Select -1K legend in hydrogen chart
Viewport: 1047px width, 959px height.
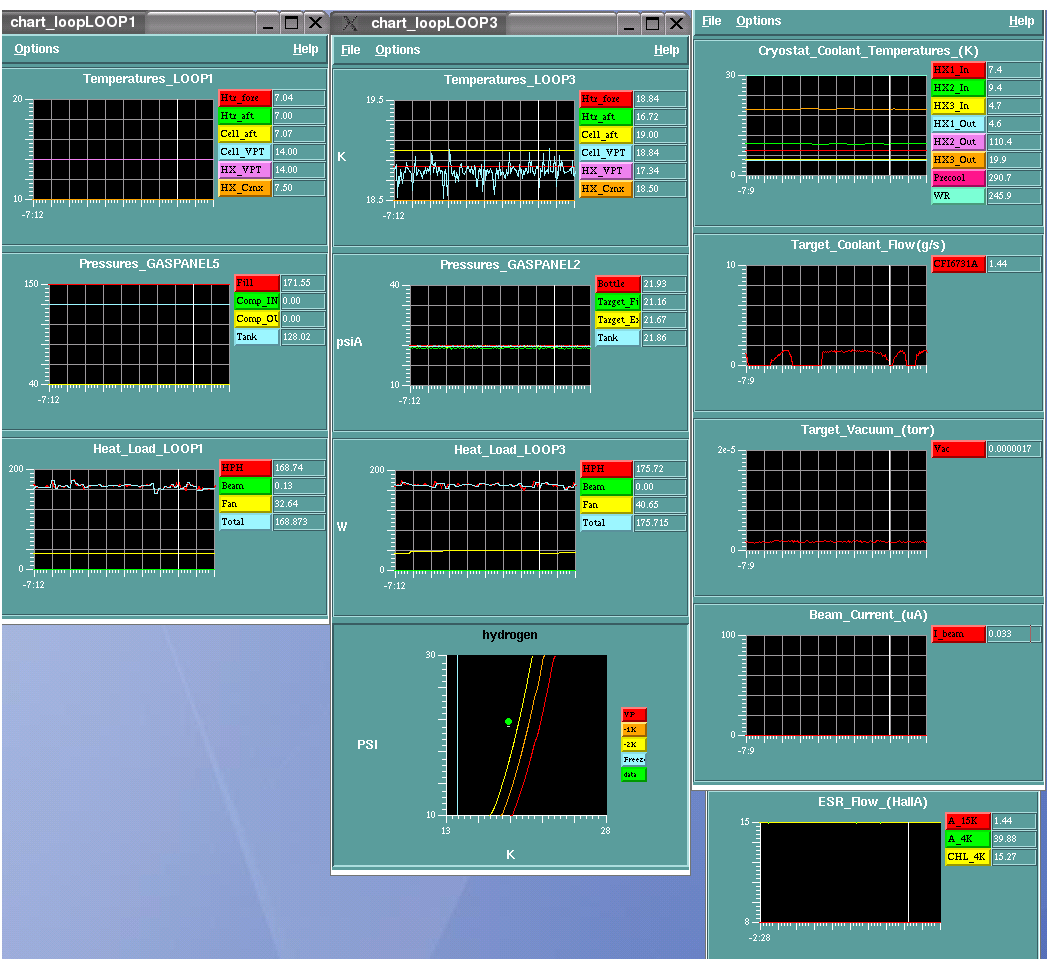634,730
